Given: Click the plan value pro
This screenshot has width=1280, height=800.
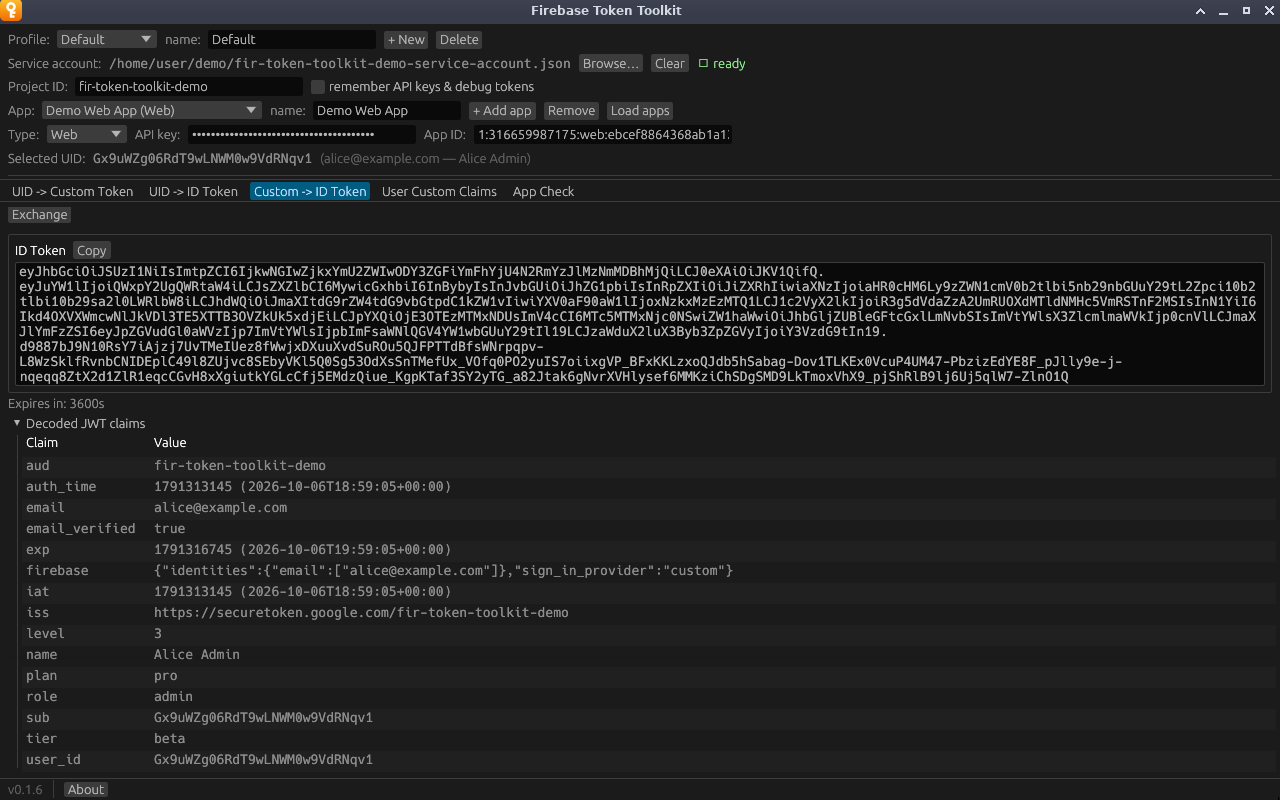Looking at the screenshot, I should coord(166,675).
